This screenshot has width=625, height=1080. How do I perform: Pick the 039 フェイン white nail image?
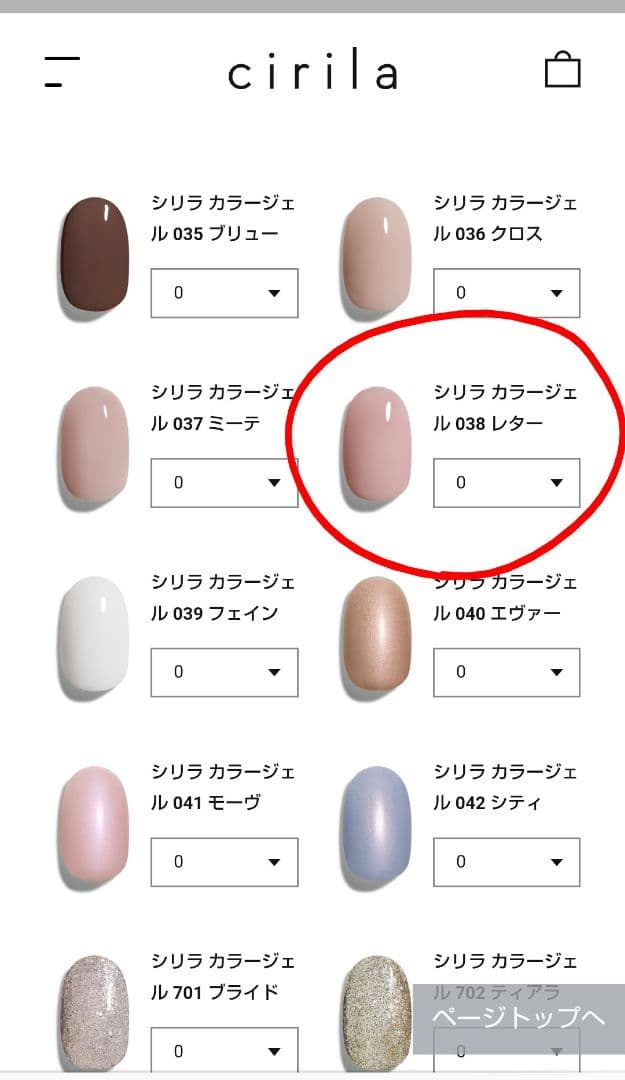(94, 634)
